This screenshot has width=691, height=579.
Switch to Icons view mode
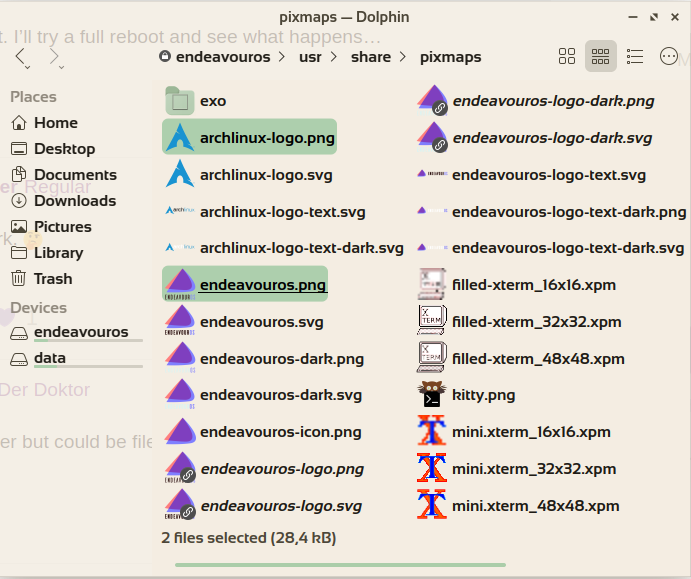pyautogui.click(x=567, y=57)
